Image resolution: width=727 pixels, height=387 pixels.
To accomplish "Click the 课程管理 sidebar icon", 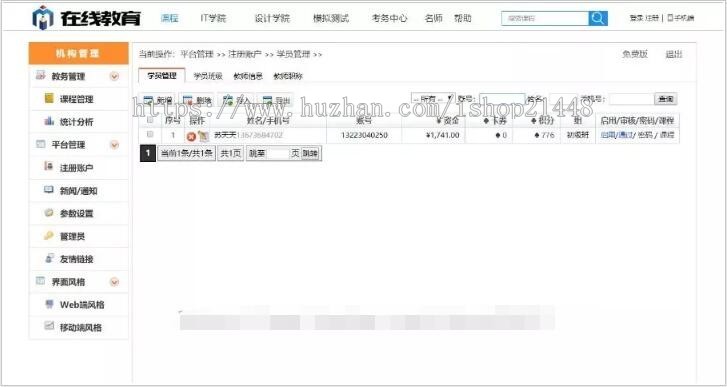I will pos(49,98).
